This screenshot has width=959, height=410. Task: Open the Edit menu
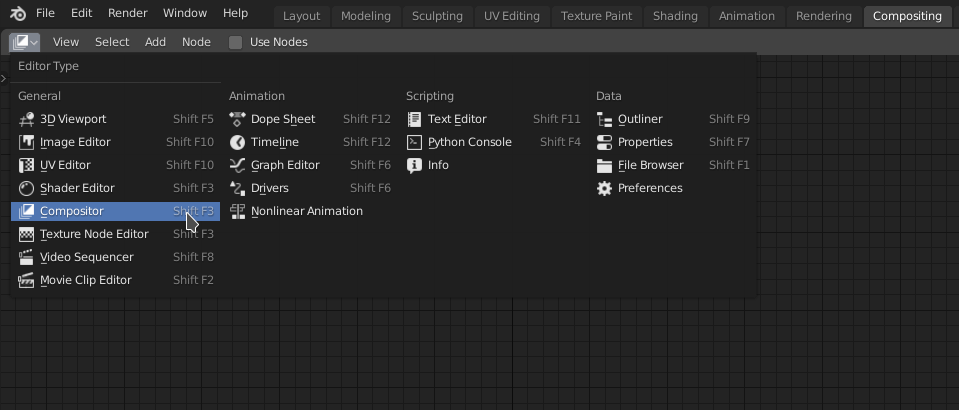(81, 13)
